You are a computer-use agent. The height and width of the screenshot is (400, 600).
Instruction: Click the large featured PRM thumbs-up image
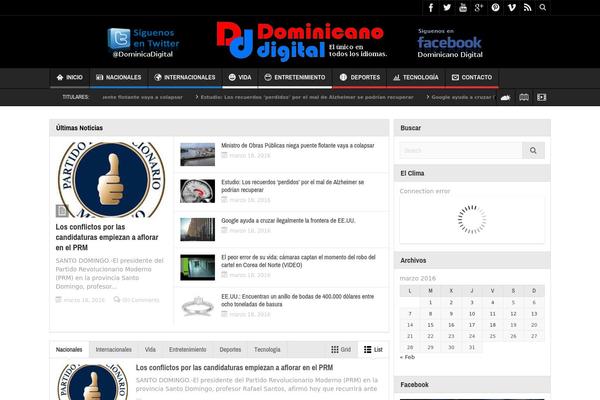(111, 180)
